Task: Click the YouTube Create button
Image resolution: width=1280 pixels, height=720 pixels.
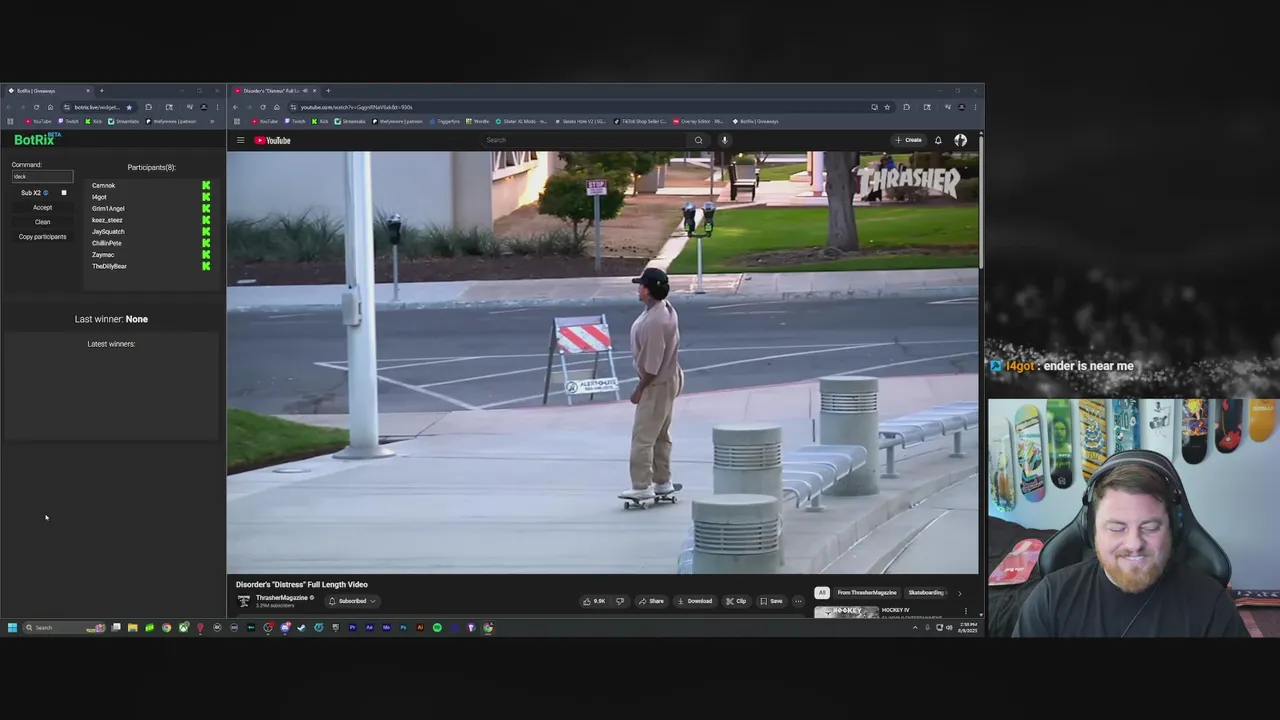Action: (909, 140)
